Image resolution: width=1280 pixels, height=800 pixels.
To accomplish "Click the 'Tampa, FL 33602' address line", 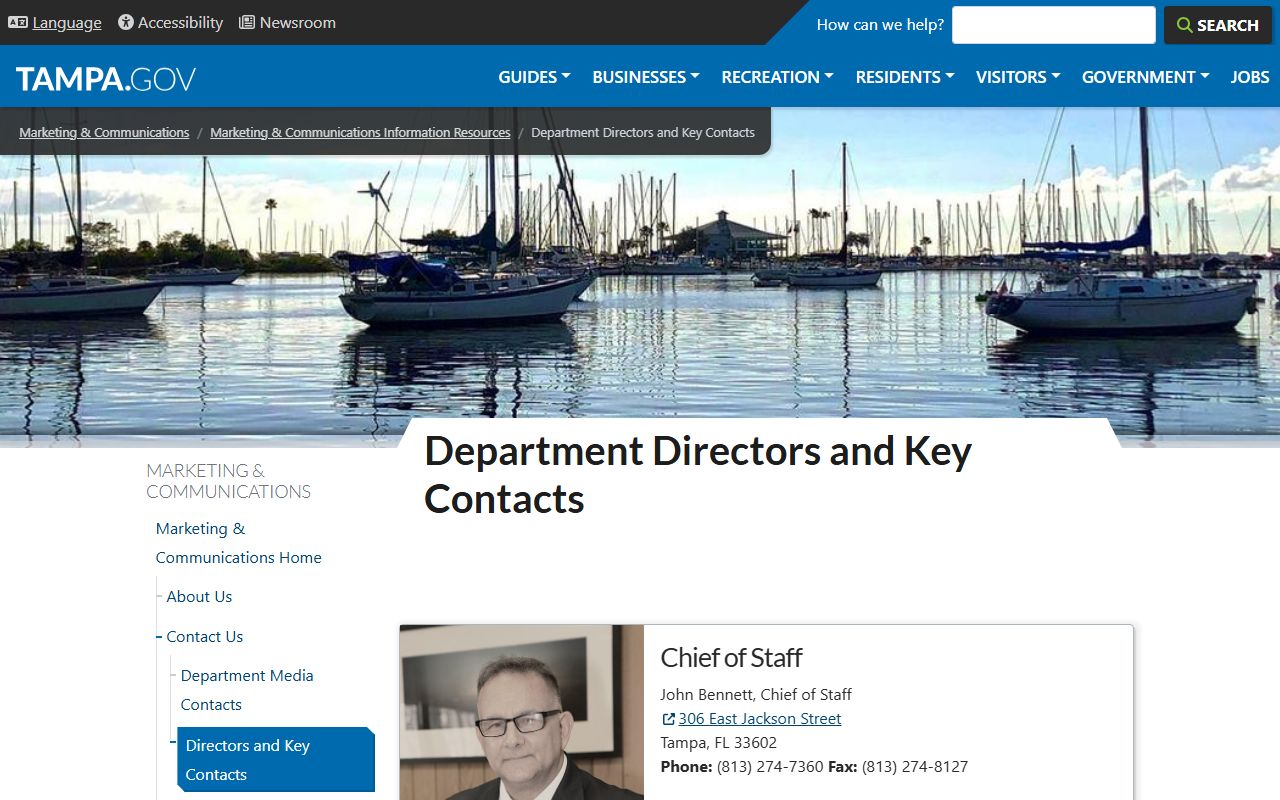I will (x=718, y=742).
